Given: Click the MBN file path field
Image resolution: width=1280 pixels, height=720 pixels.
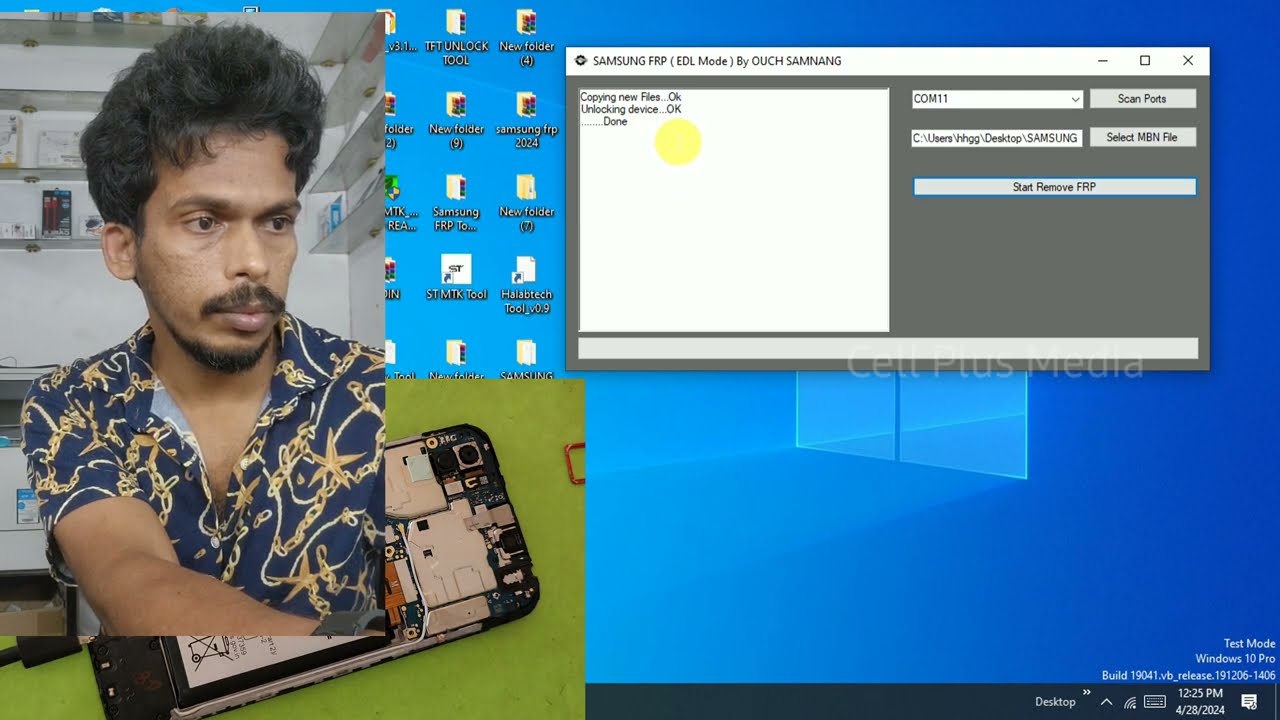Looking at the screenshot, I should [x=996, y=138].
